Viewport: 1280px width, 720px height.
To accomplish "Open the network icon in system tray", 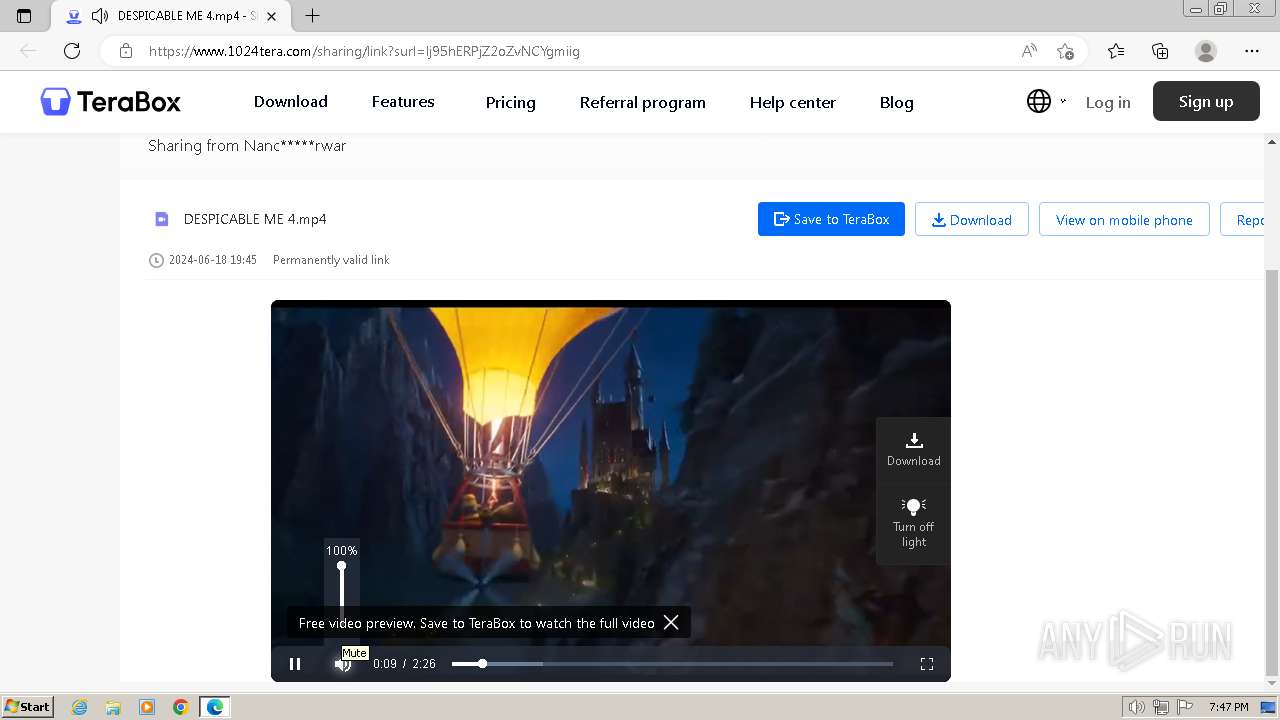I will [1160, 707].
